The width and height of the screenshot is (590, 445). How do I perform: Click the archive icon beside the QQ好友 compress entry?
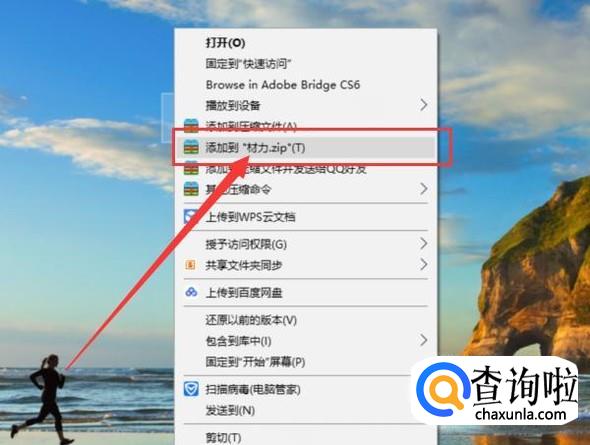(x=191, y=168)
